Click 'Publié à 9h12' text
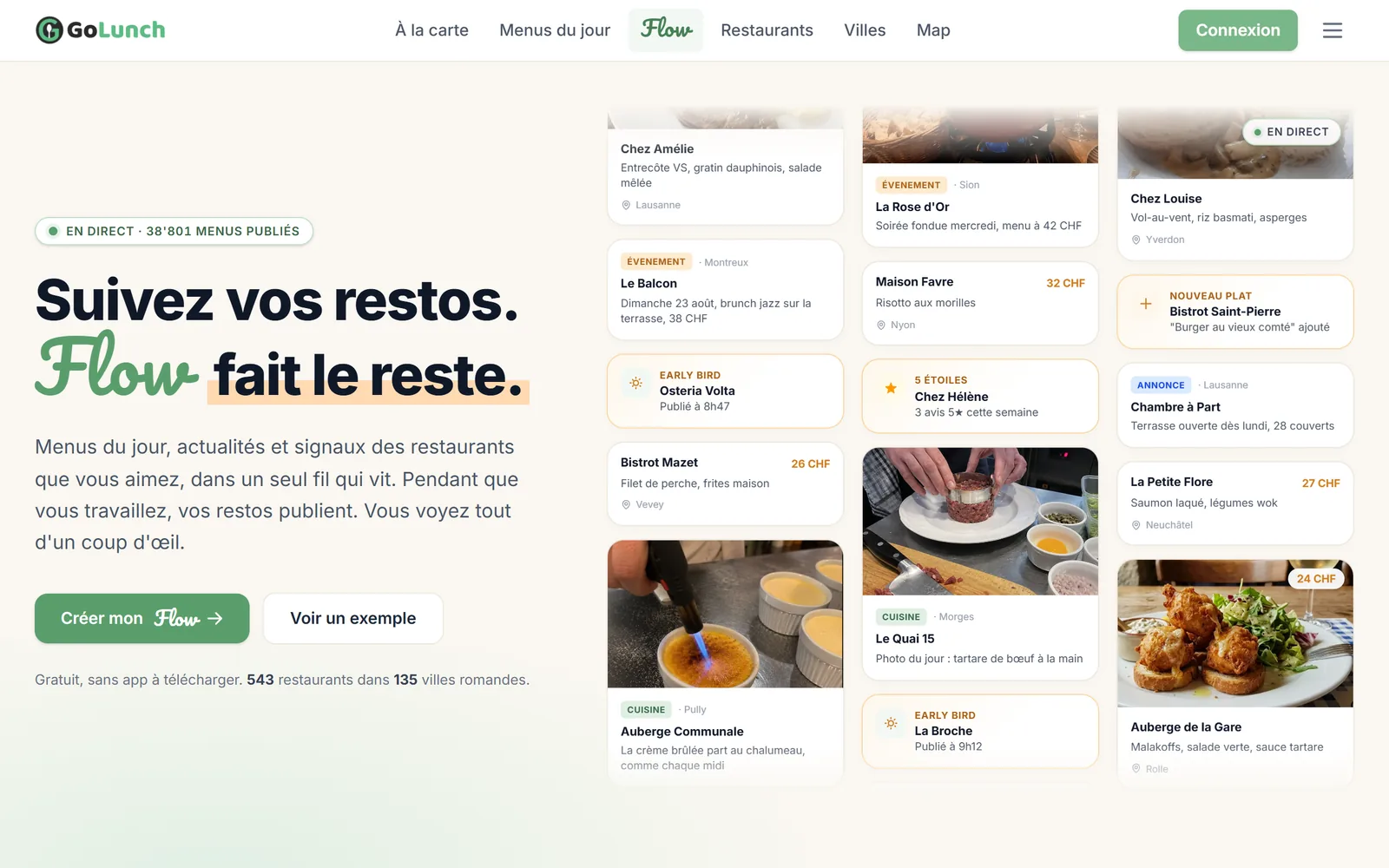Viewport: 1389px width, 868px height. (x=948, y=746)
